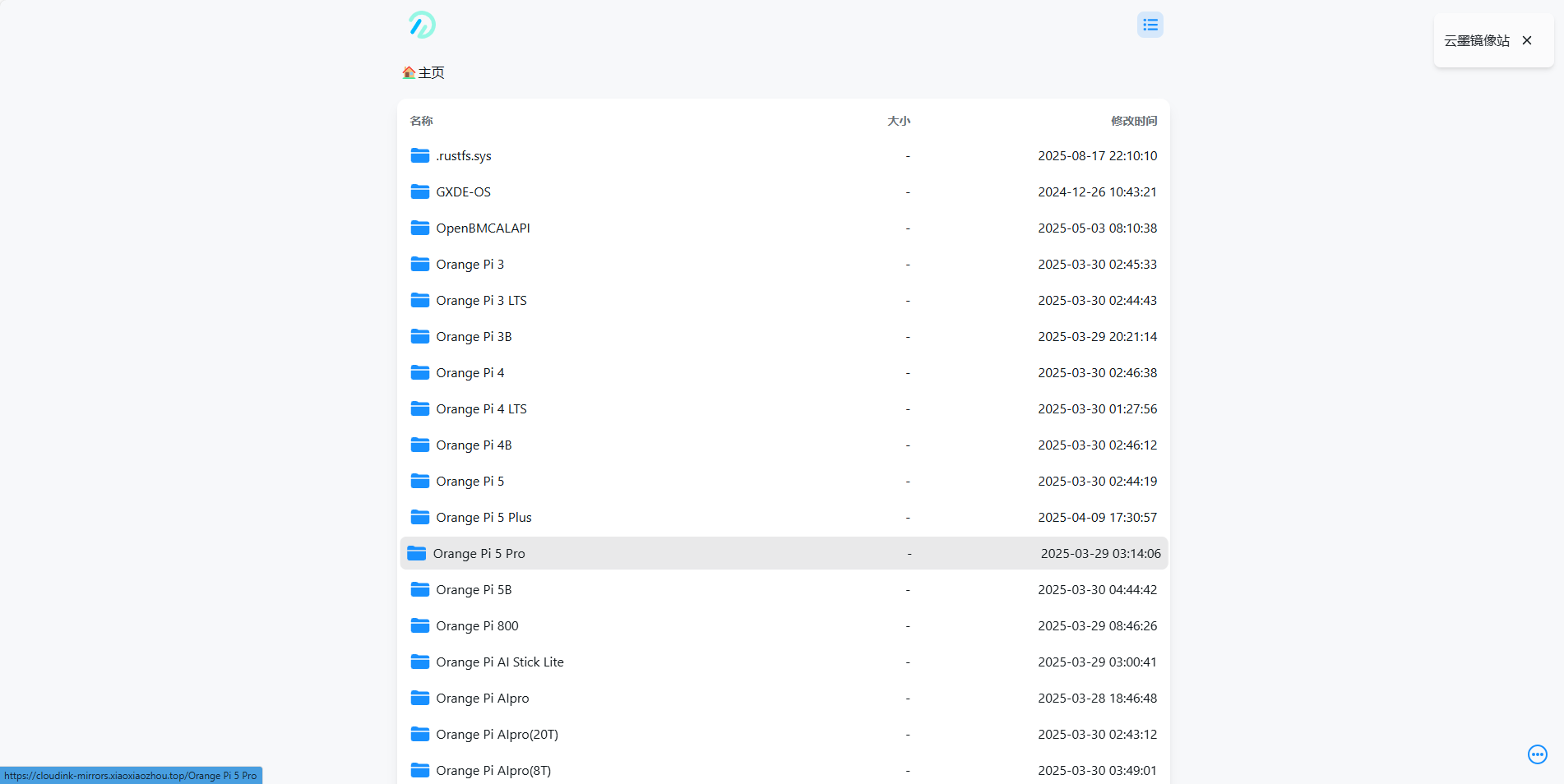Open the Orange Pi AIpro folder name
Viewport: 1564px width, 784px height.
point(483,699)
